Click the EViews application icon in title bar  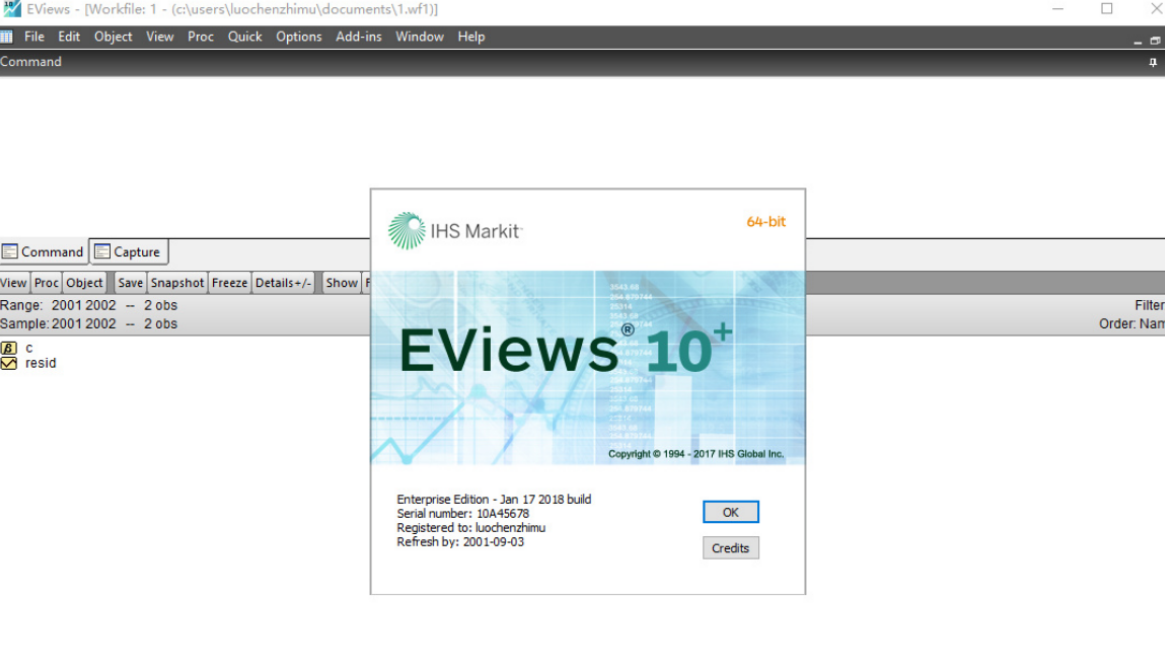(12, 9)
